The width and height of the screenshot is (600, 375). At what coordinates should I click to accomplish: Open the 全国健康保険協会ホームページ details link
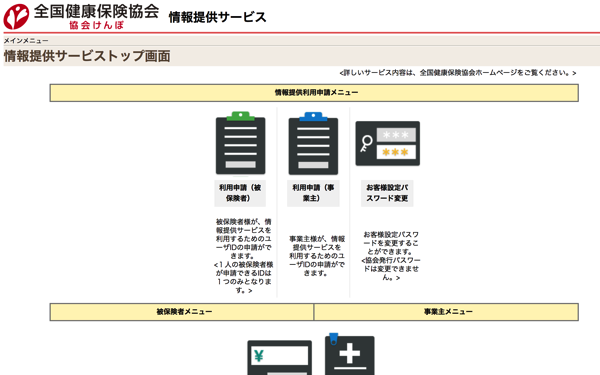click(x=458, y=73)
